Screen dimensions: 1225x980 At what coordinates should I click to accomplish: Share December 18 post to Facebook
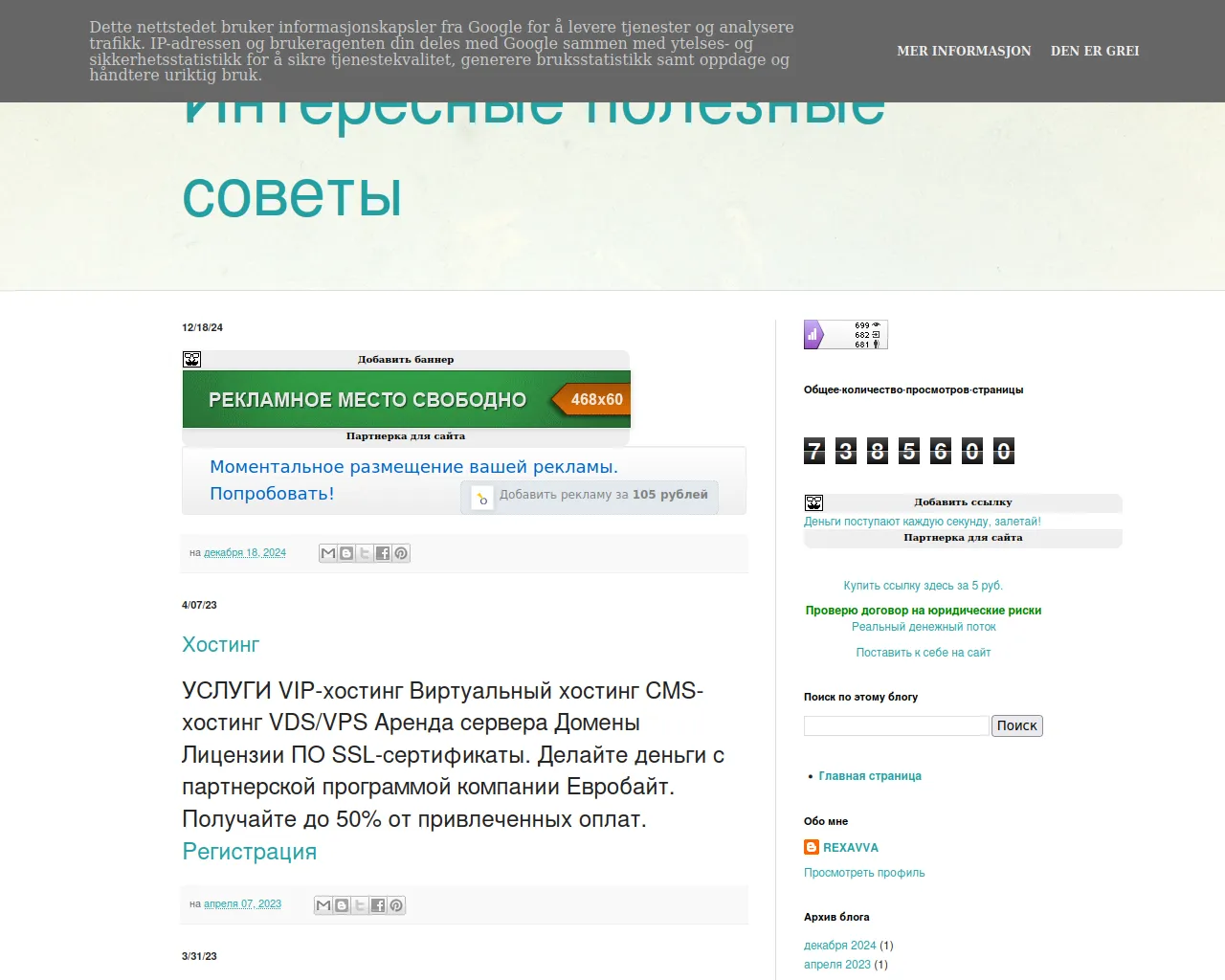[383, 553]
